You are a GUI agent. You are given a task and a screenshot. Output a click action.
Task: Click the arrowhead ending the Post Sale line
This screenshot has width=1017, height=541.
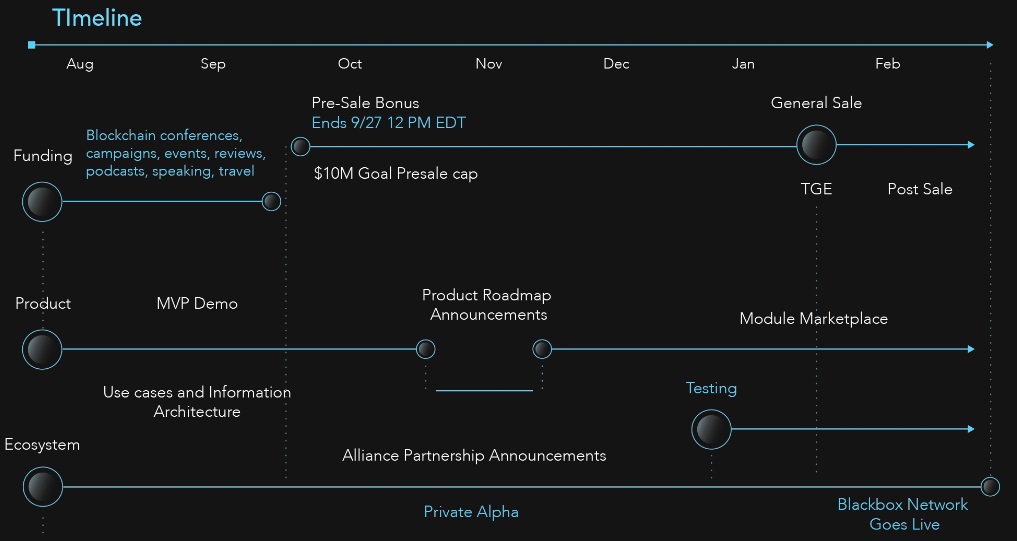tap(971, 145)
